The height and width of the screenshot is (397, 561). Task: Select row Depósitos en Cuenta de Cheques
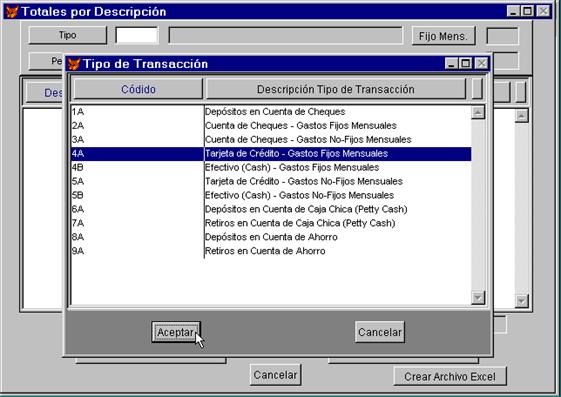[x=271, y=112]
